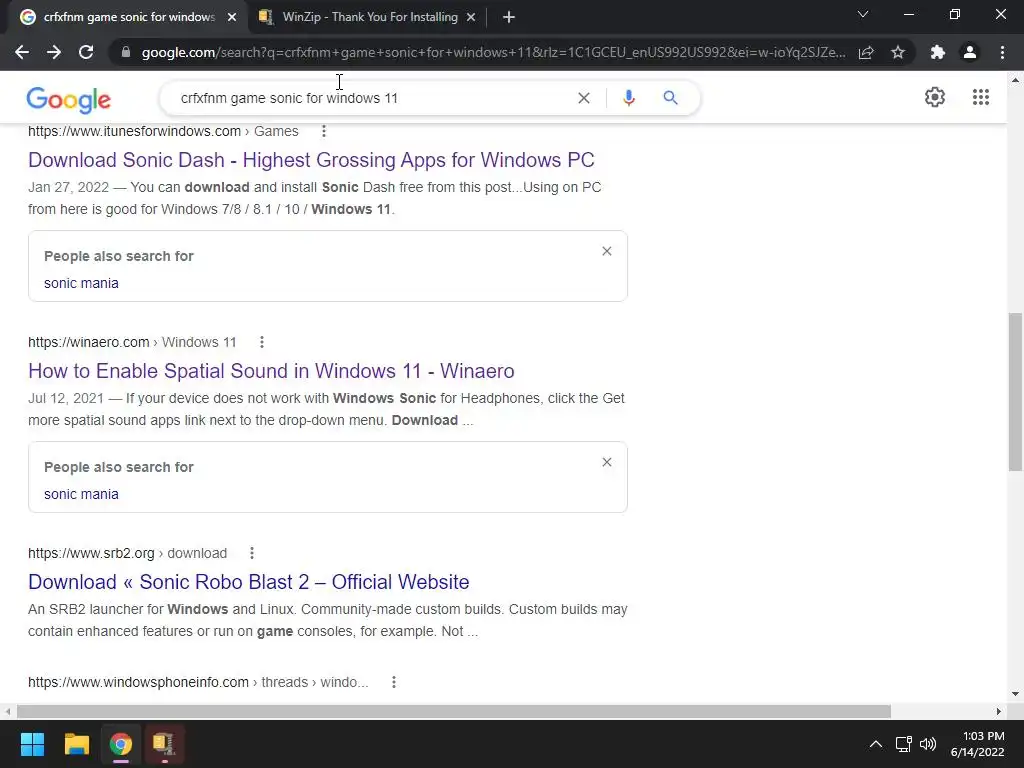Close the crfxfnm game sonic tab
1024x768 pixels.
(x=232, y=18)
